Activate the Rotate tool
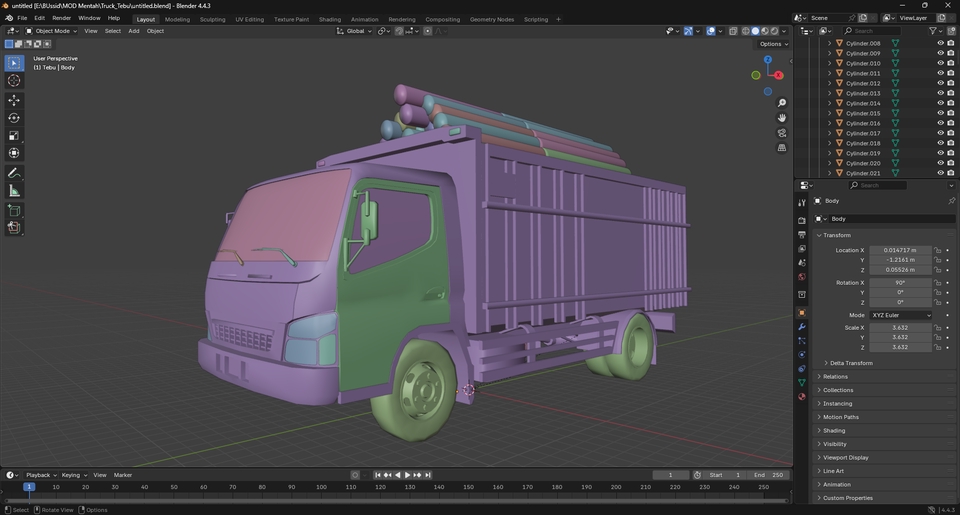Image resolution: width=960 pixels, height=515 pixels. [14, 118]
